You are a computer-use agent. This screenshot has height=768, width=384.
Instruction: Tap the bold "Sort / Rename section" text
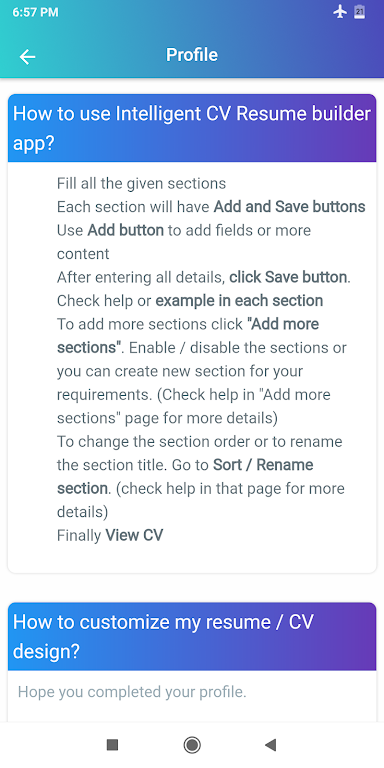[x=185, y=477]
